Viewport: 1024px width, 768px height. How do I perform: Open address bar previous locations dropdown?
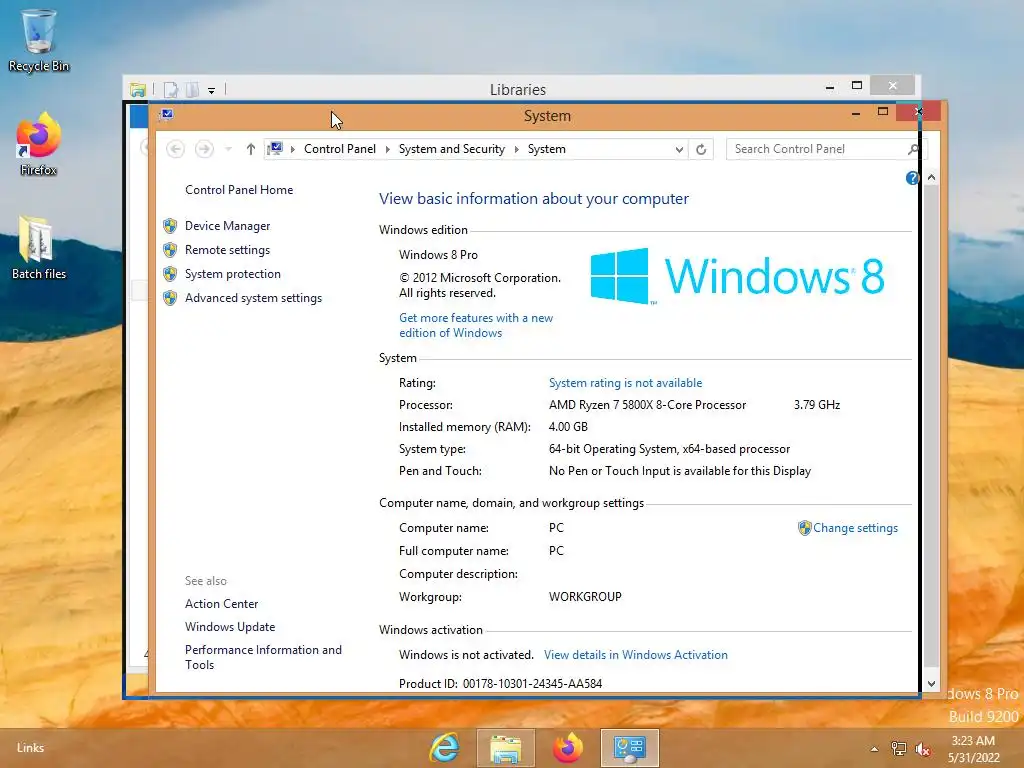(679, 150)
